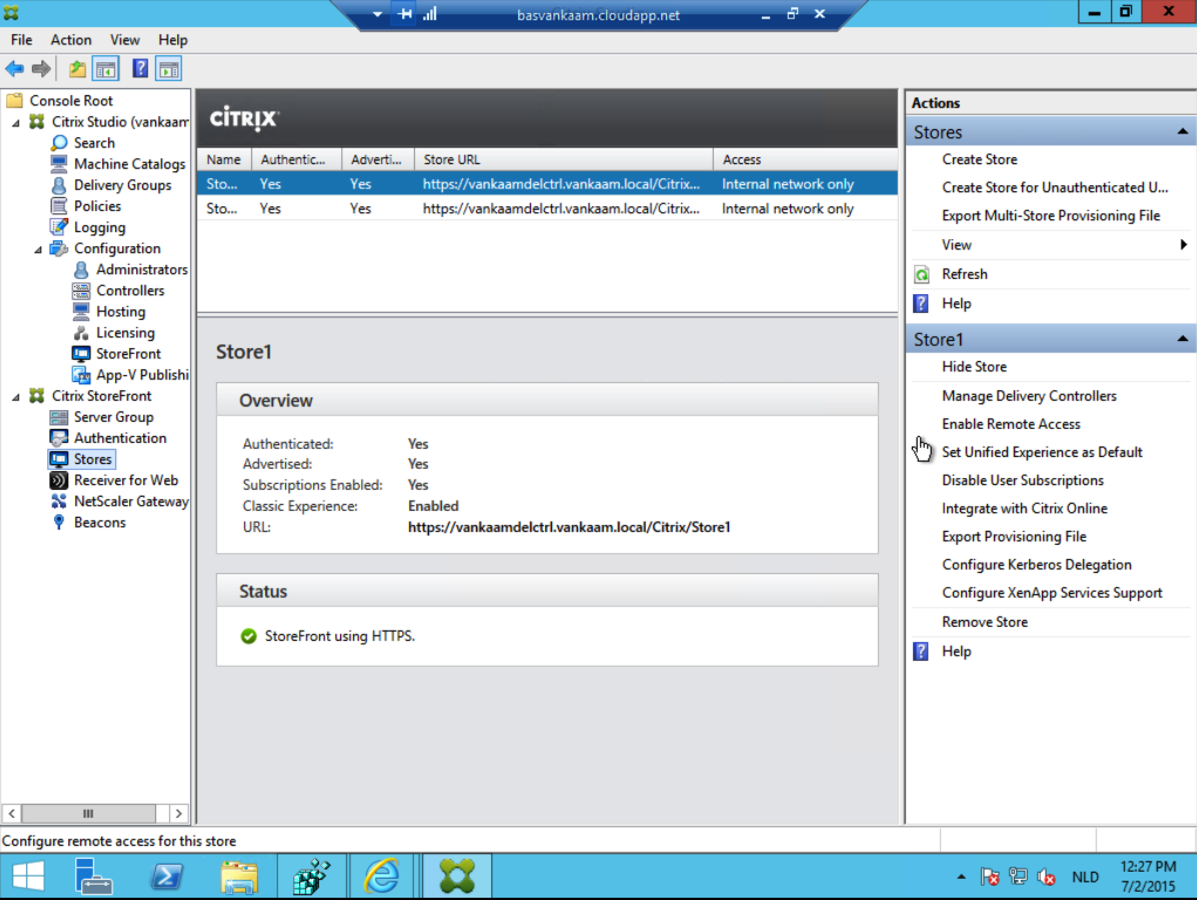Click the Help icon under Stores actions

(921, 304)
